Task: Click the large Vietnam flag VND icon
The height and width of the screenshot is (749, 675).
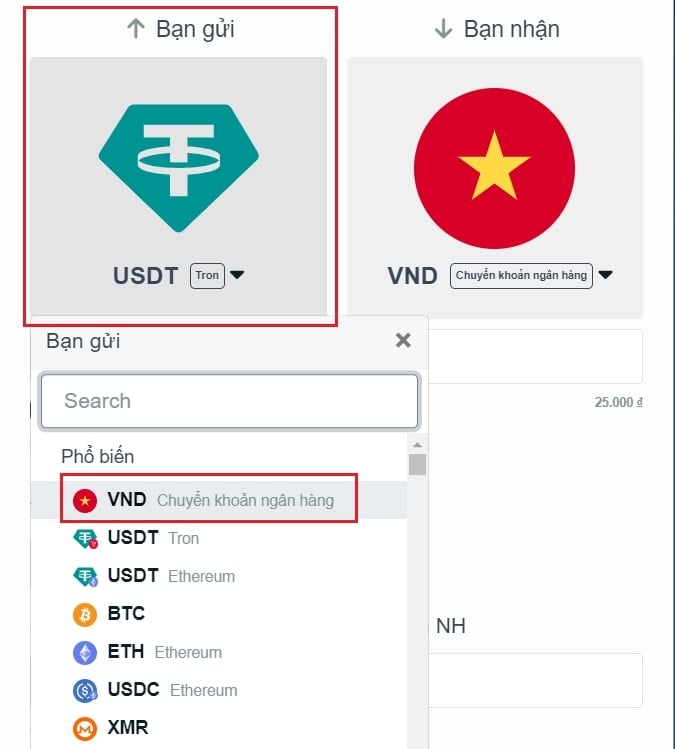Action: (x=494, y=168)
